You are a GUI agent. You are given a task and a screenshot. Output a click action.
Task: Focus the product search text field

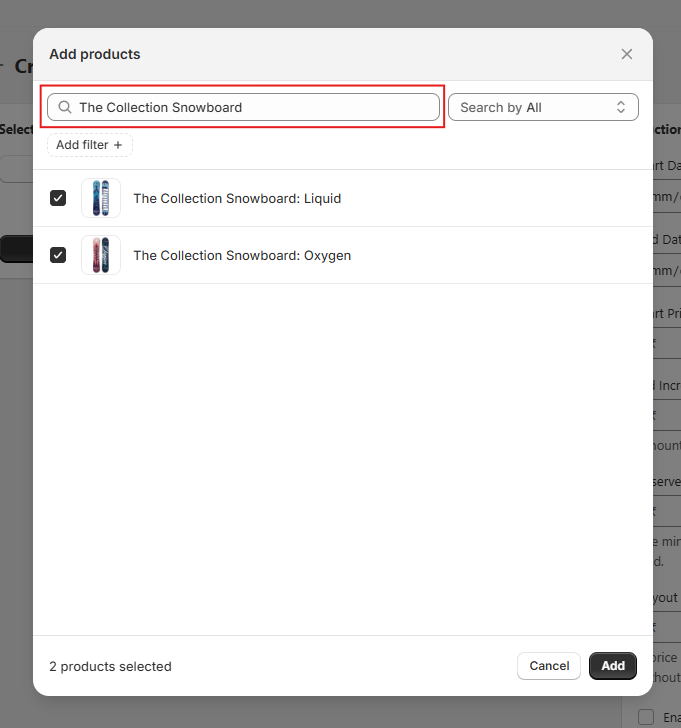[x=255, y=107]
